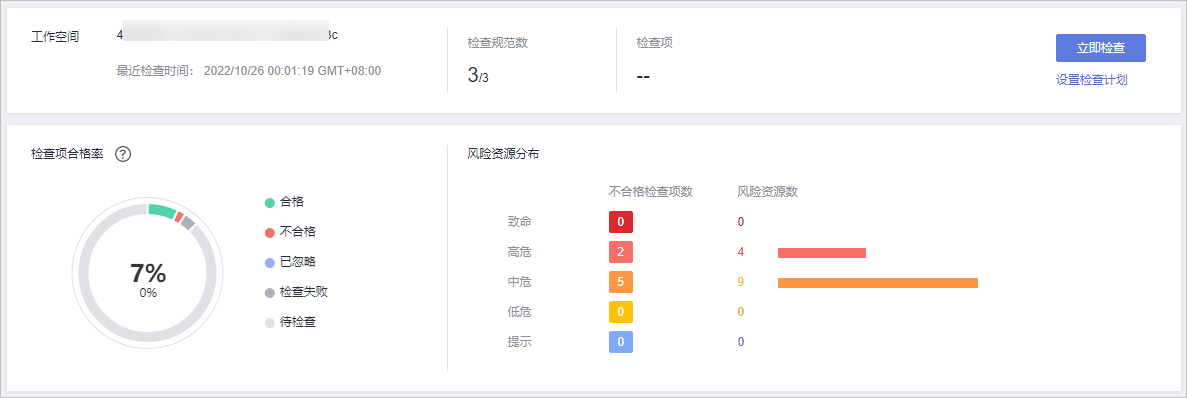Image resolution: width=1187 pixels, height=398 pixels.
Task: Click the 高危 badge showing 2
Action: [621, 252]
